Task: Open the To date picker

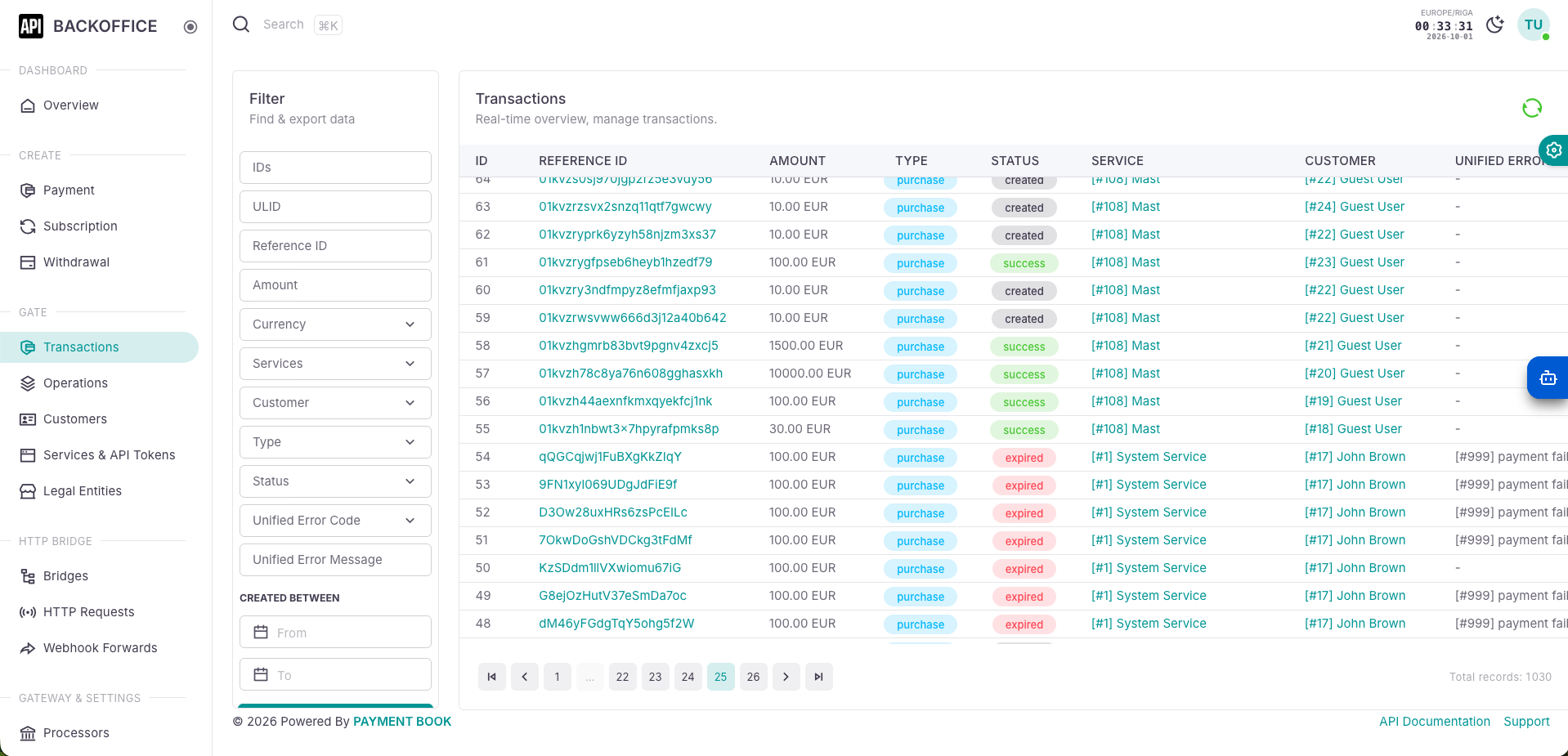Action: tap(335, 675)
